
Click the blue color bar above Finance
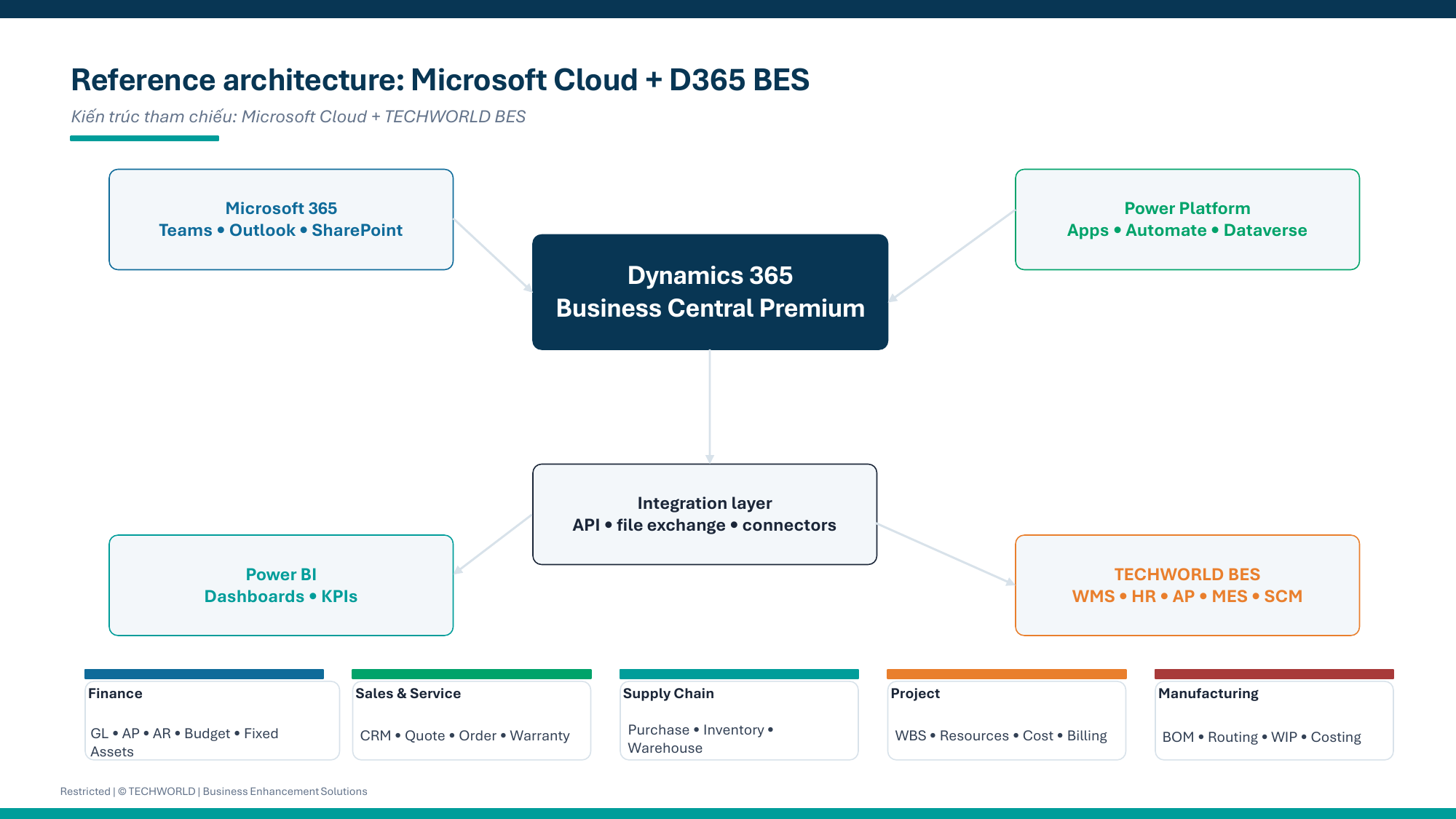pos(204,674)
